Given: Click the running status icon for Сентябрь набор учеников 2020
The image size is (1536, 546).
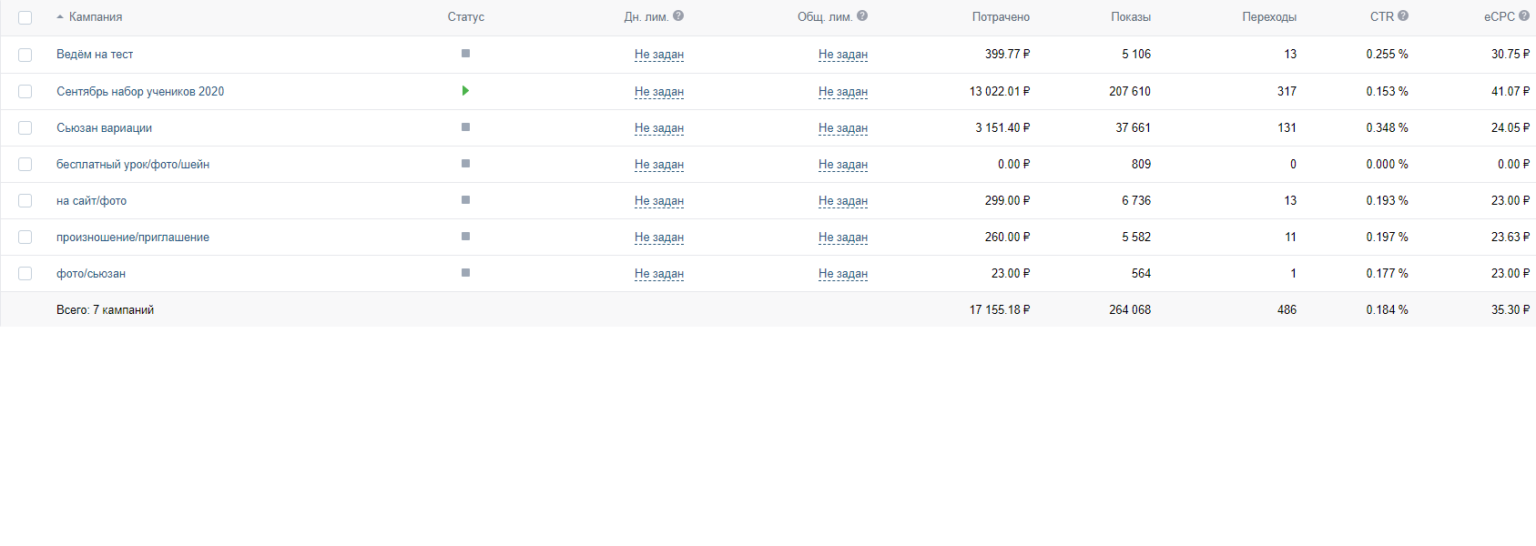Looking at the screenshot, I should click(x=465, y=91).
